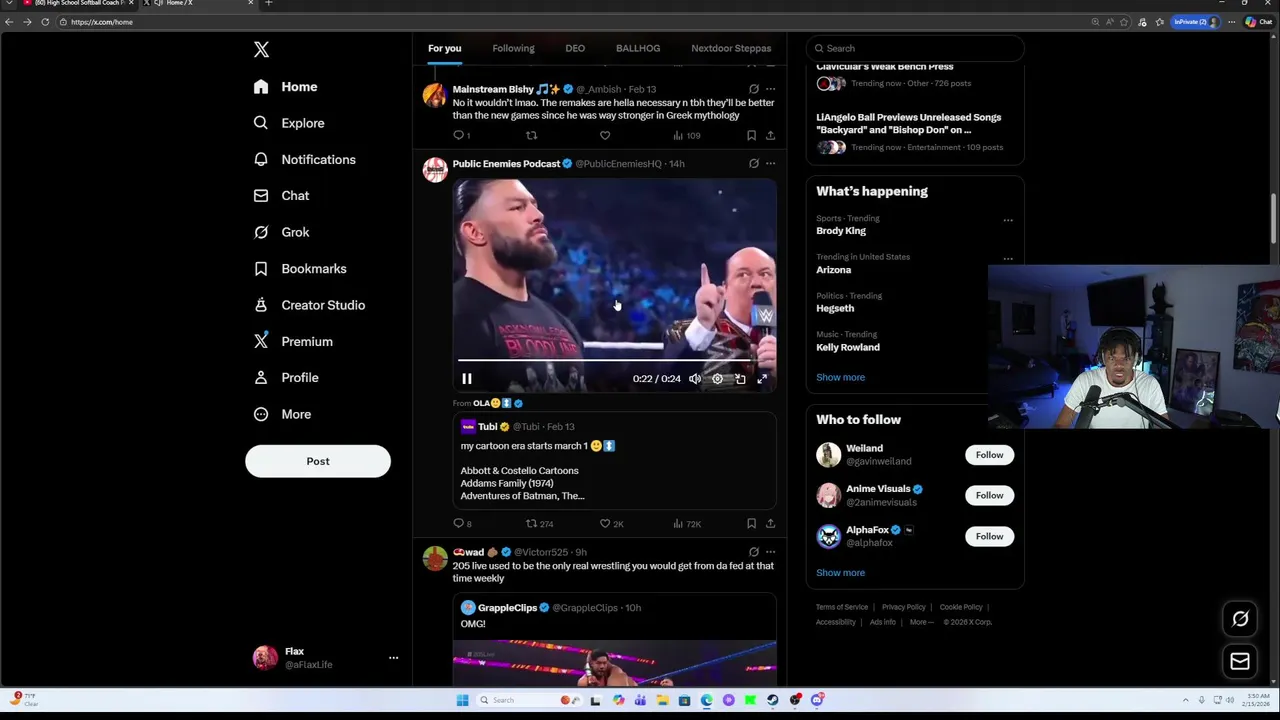
Task: Repost the Mainstream Bishy post
Action: (x=532, y=135)
